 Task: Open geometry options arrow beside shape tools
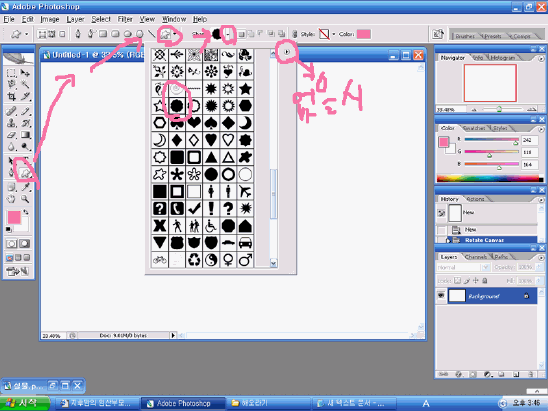pyautogui.click(x=175, y=34)
